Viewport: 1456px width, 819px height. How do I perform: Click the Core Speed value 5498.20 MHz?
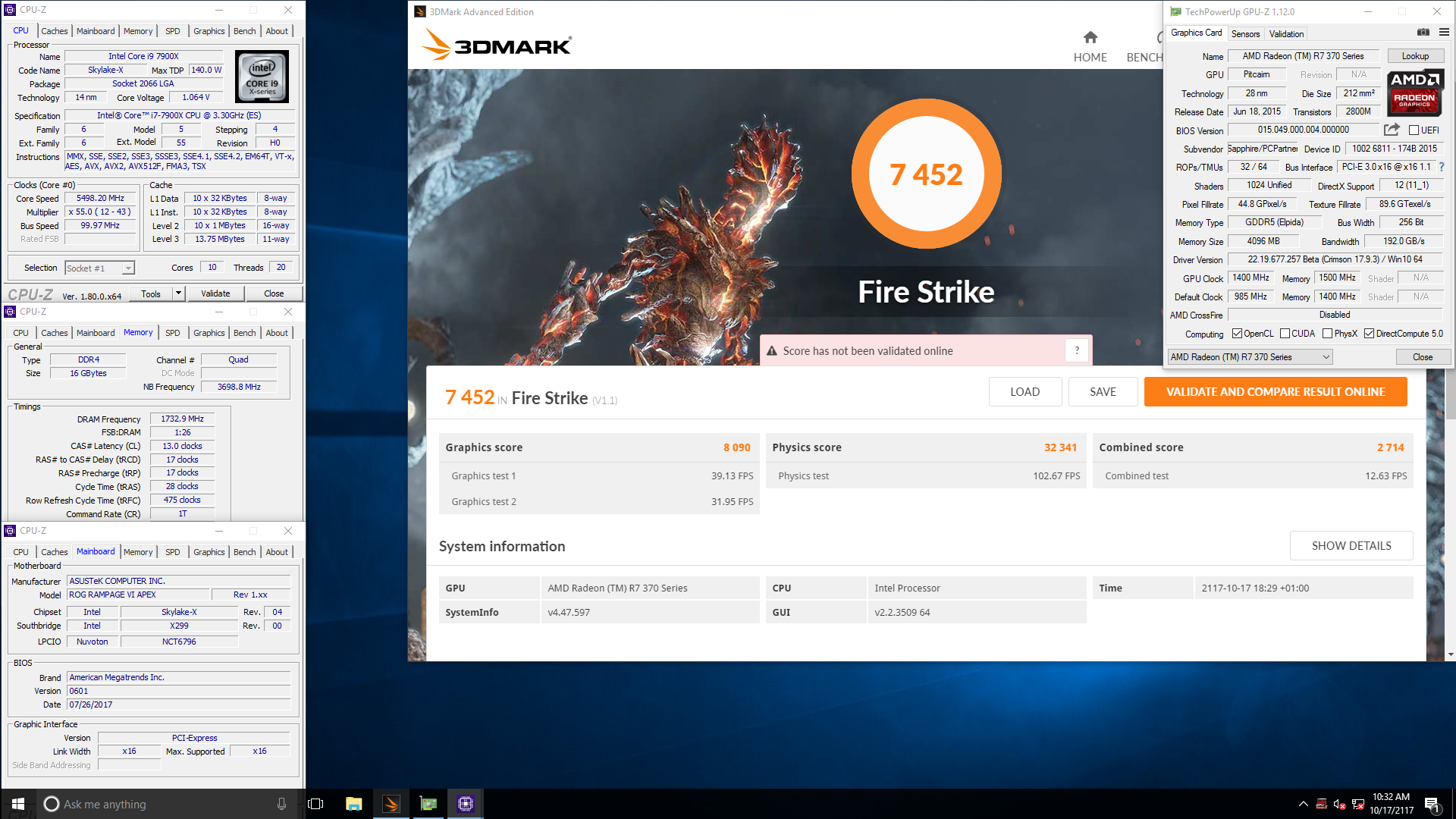coord(100,199)
